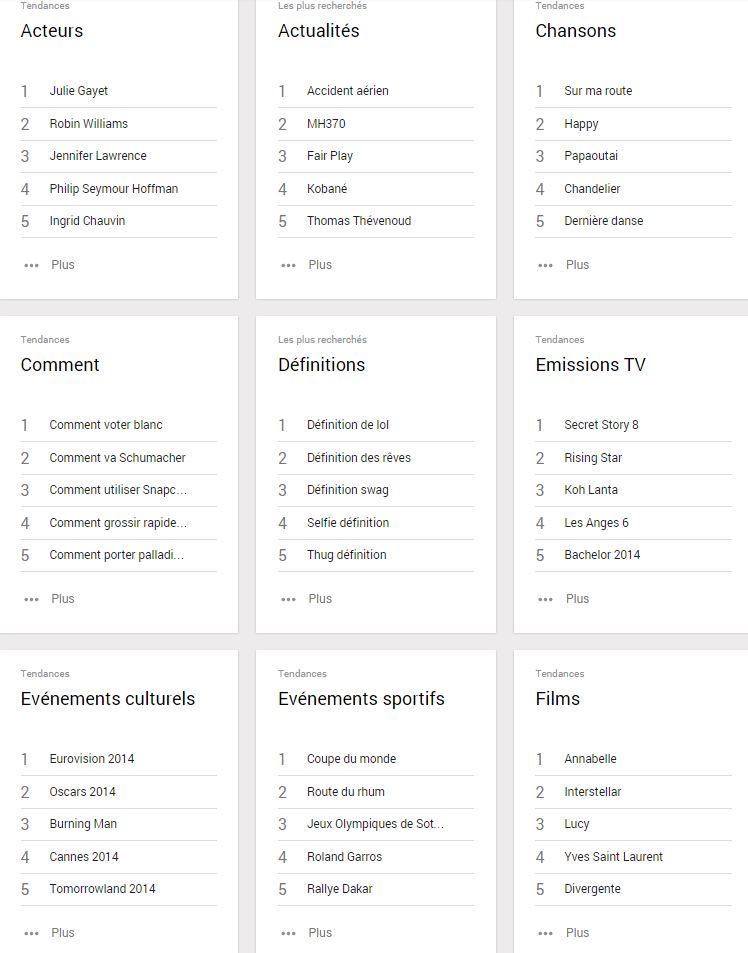Click the Evénements sportifs card title
Image resolution: width=748 pixels, height=953 pixels.
tap(361, 699)
